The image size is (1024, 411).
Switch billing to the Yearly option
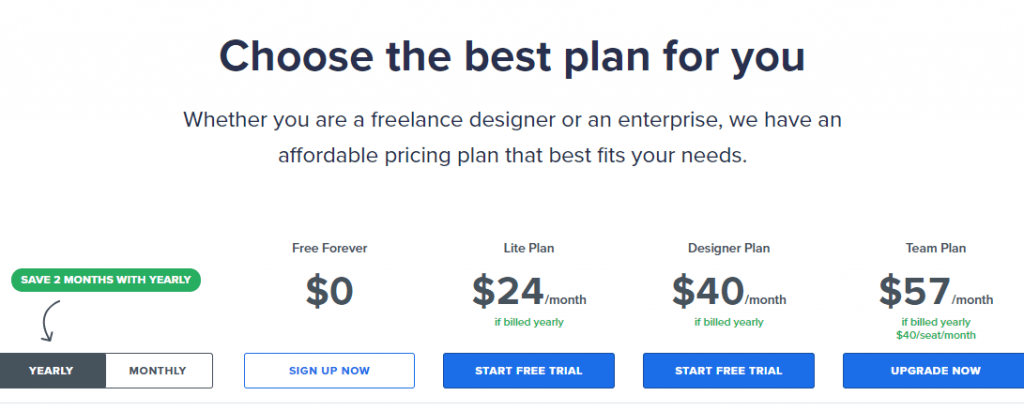[x=51, y=370]
